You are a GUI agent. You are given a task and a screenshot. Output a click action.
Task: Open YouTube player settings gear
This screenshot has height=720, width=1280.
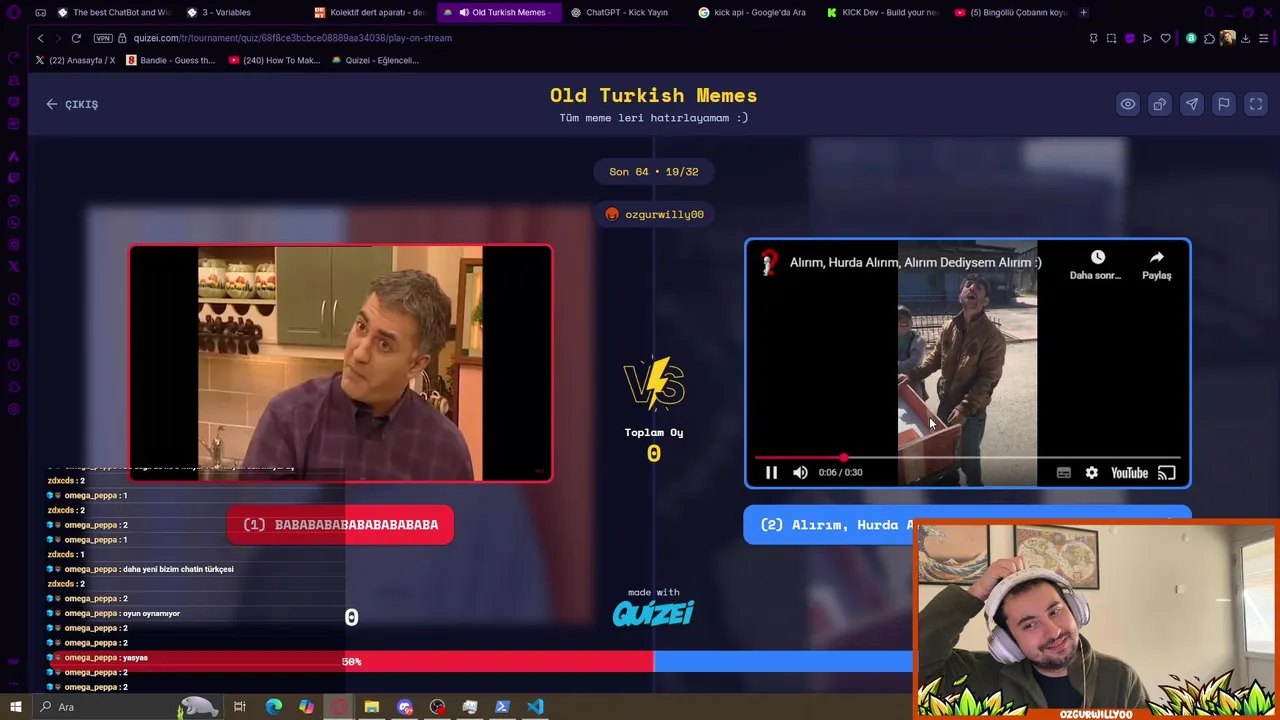click(x=1092, y=473)
